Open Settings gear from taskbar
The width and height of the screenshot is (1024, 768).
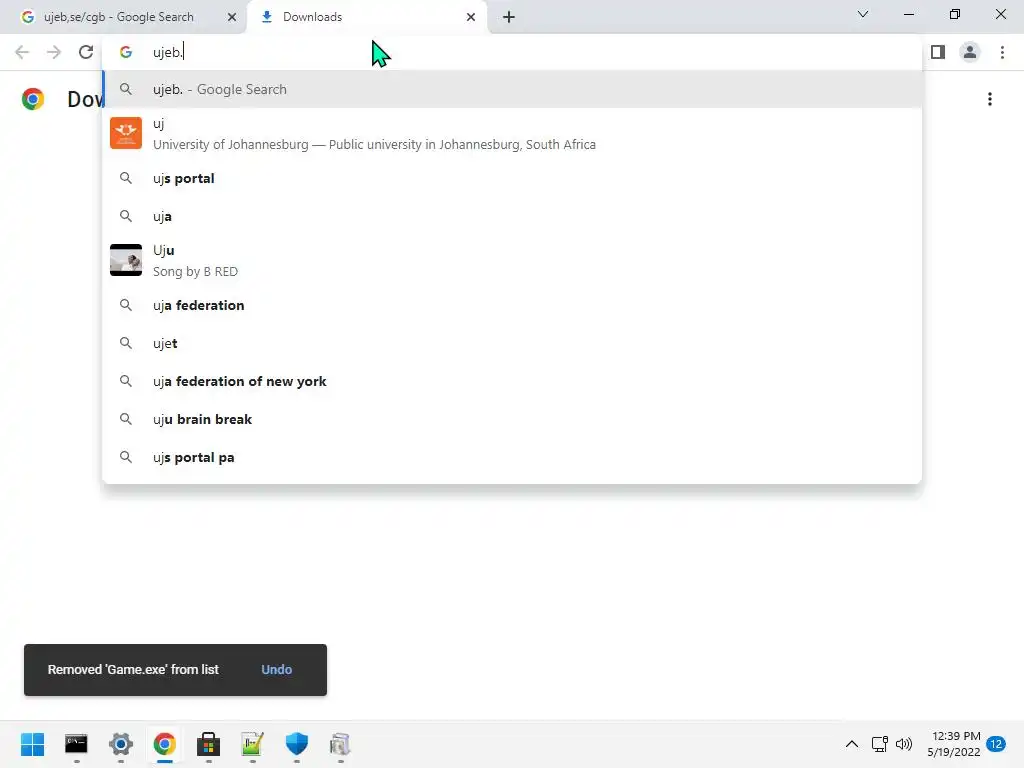point(121,744)
